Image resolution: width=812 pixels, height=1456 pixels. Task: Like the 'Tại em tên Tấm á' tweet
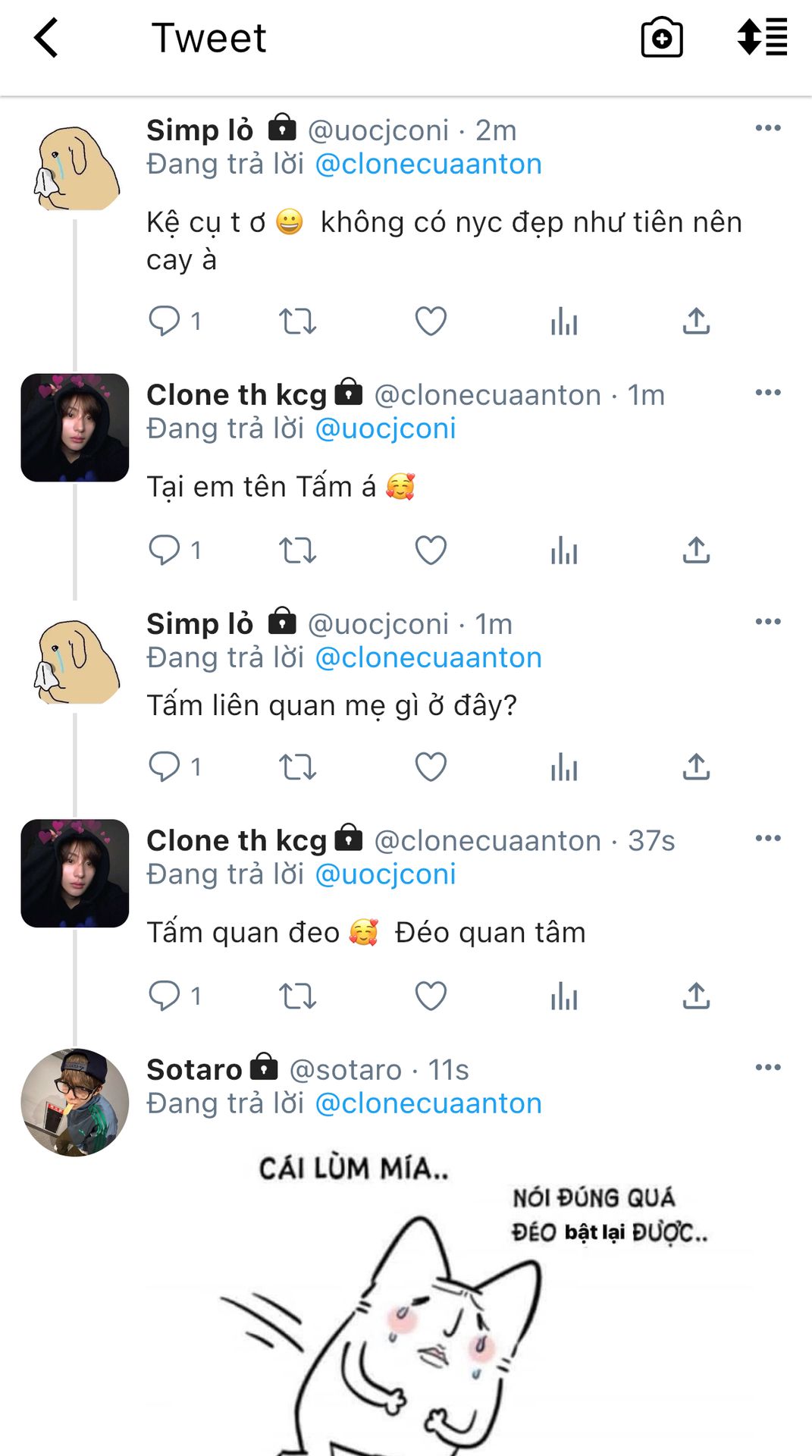point(431,550)
